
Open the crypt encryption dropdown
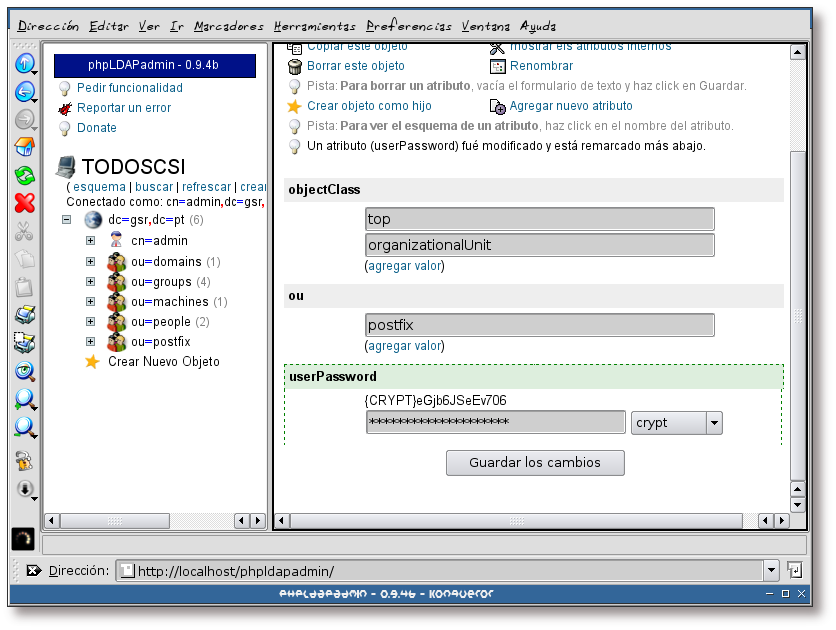pos(676,422)
